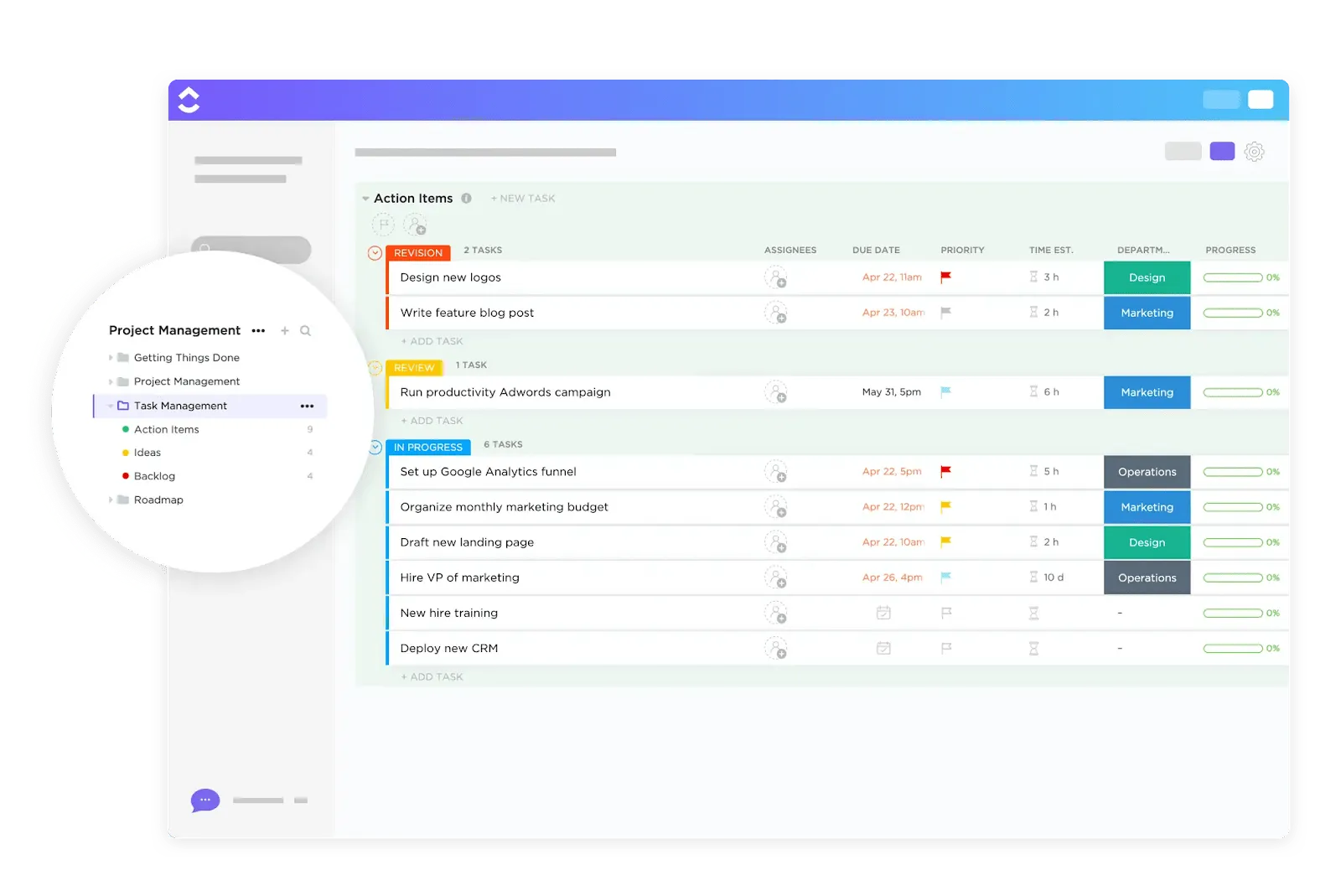
Task: Click yellow priority flag for Organize monthly marketing budget
Action: (x=945, y=506)
